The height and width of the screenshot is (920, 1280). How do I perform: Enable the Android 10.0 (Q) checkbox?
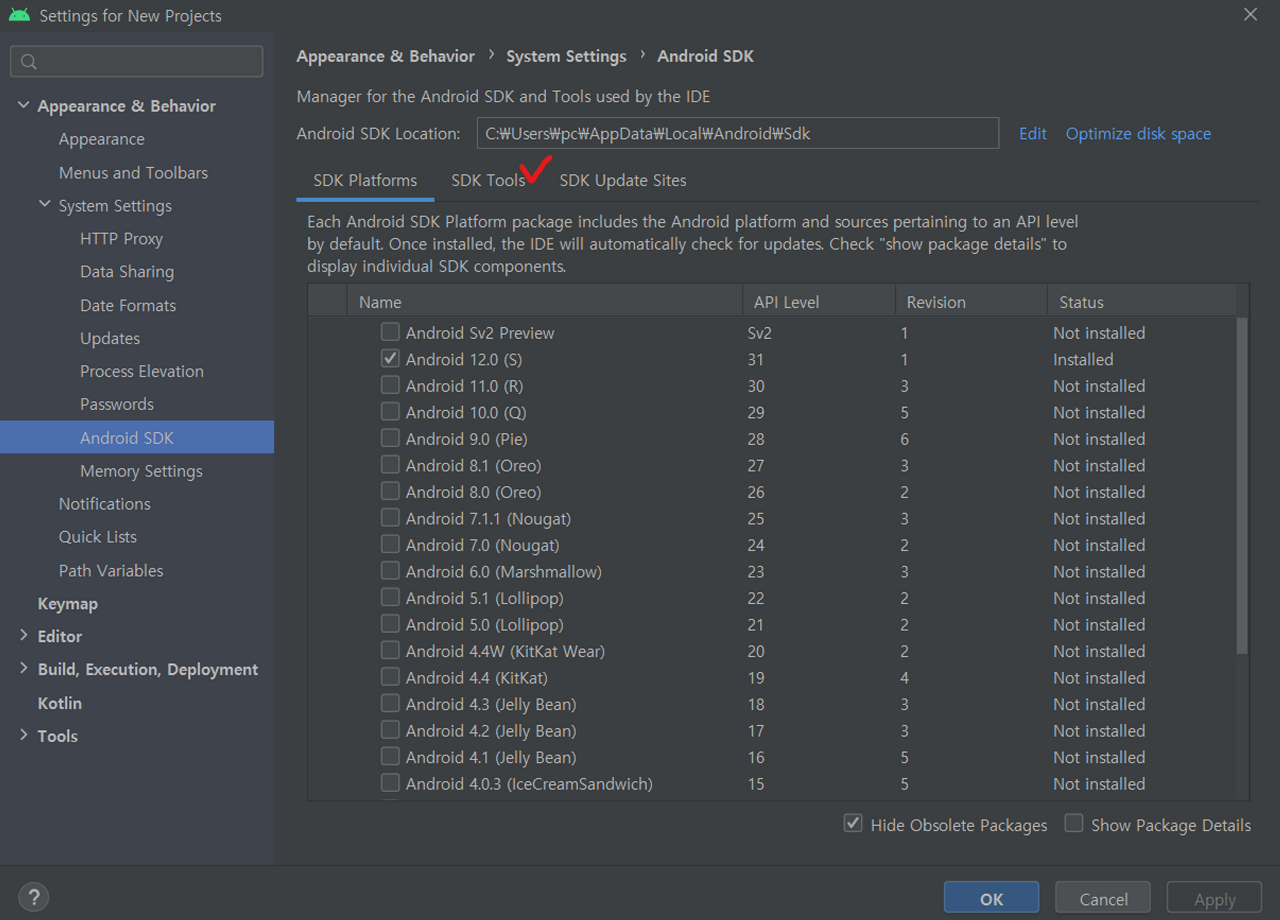[390, 411]
